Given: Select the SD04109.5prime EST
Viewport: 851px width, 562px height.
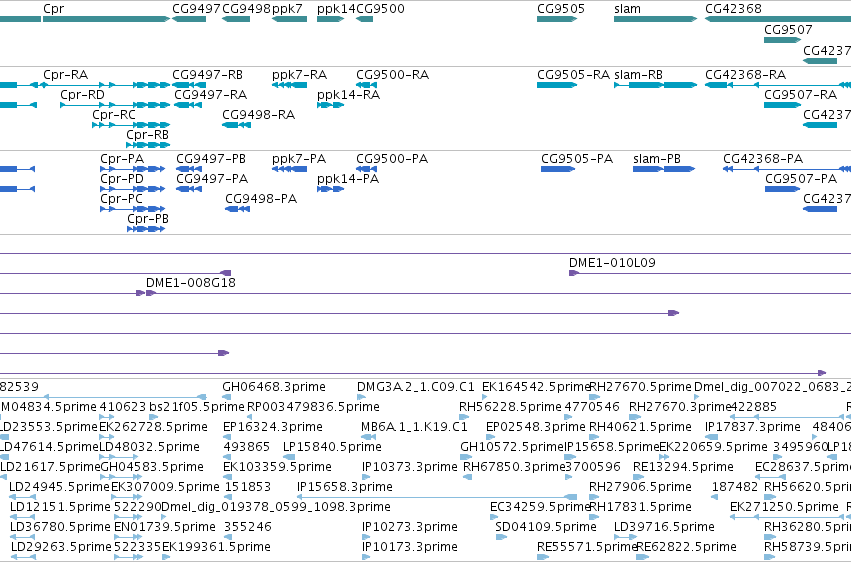Looking at the screenshot, I should pyautogui.click(x=501, y=538).
